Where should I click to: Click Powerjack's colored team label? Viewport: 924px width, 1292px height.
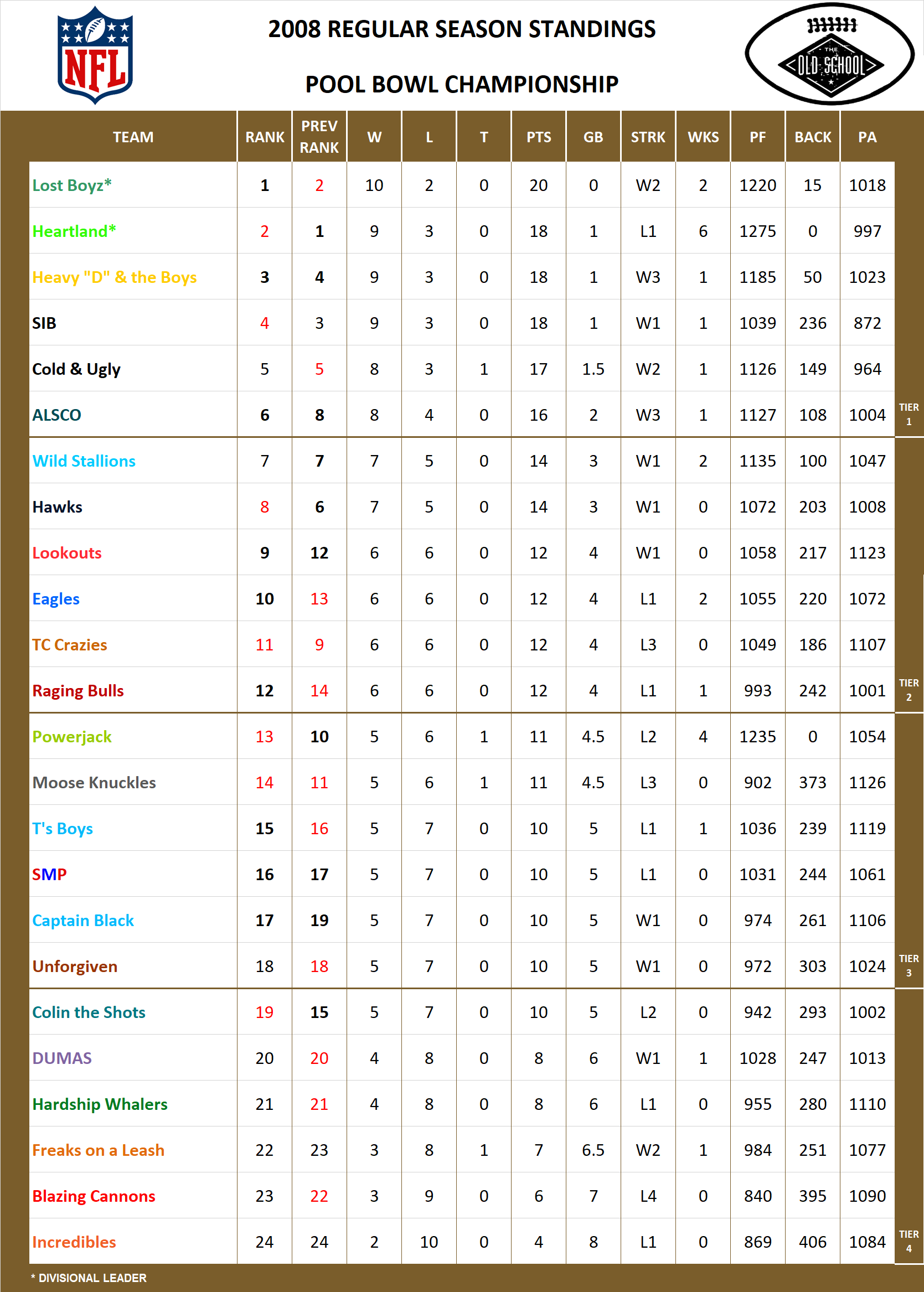pos(70,736)
